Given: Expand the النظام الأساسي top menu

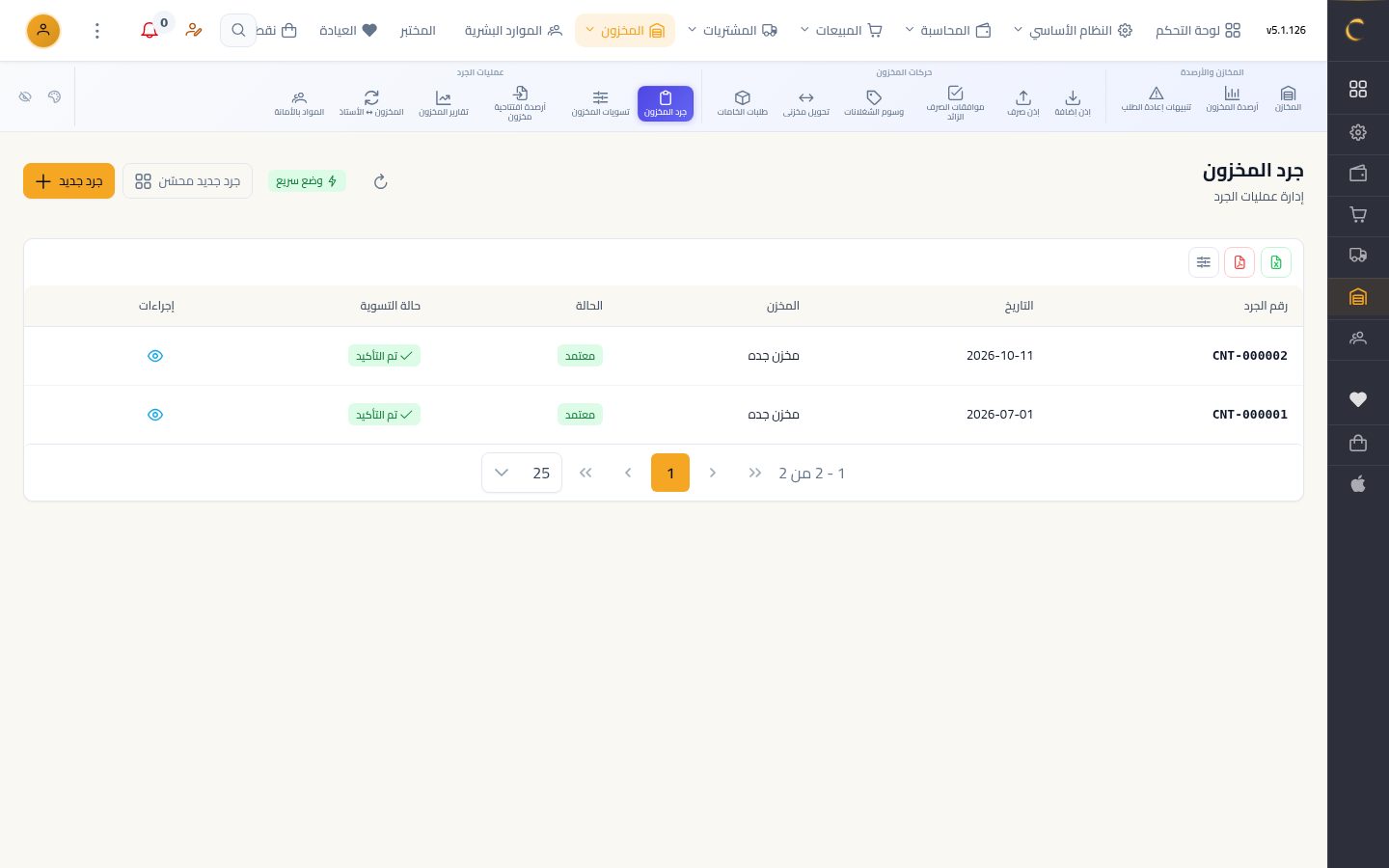Looking at the screenshot, I should 1072,31.
